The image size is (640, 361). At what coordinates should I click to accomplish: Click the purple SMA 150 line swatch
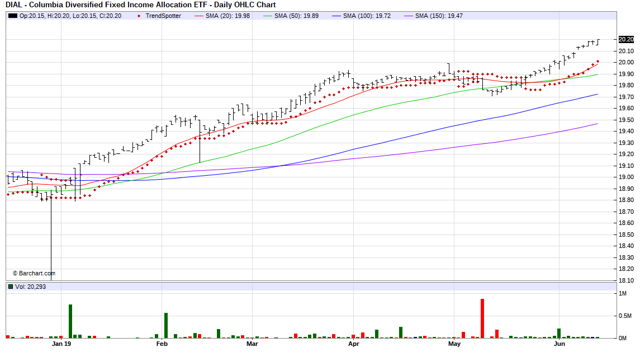409,16
